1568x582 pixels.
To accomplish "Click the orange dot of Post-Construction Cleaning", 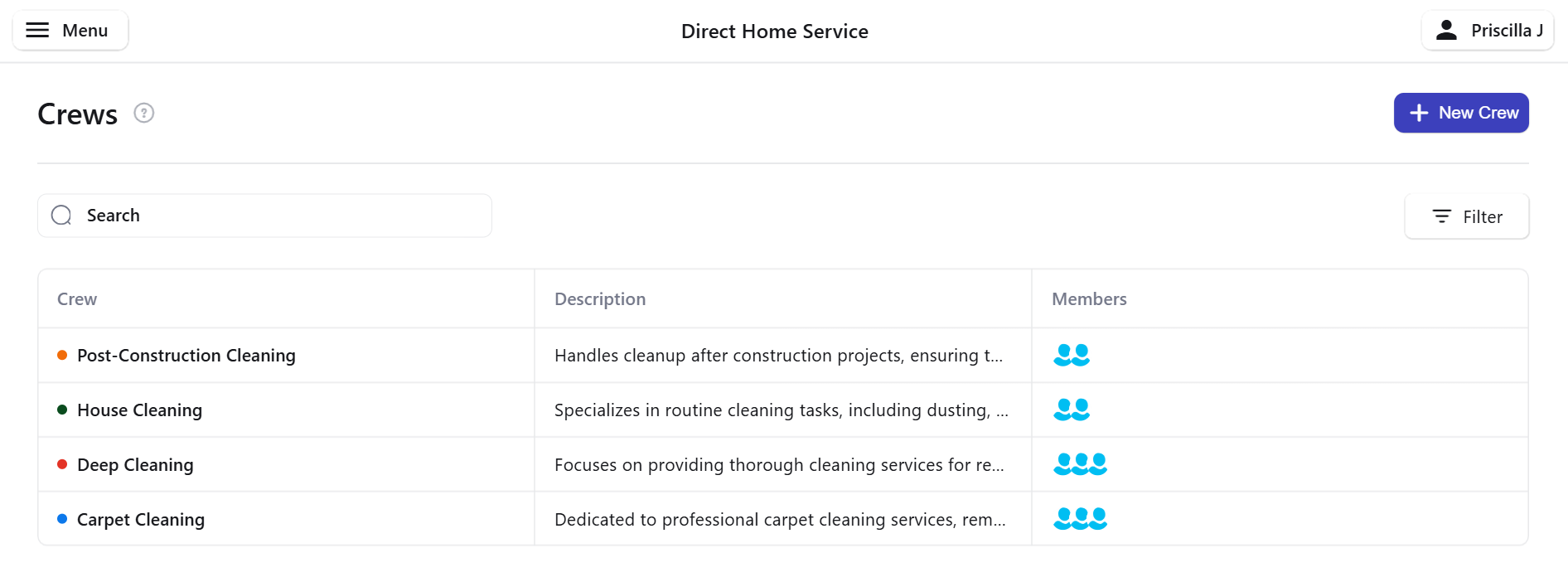I will coord(62,355).
